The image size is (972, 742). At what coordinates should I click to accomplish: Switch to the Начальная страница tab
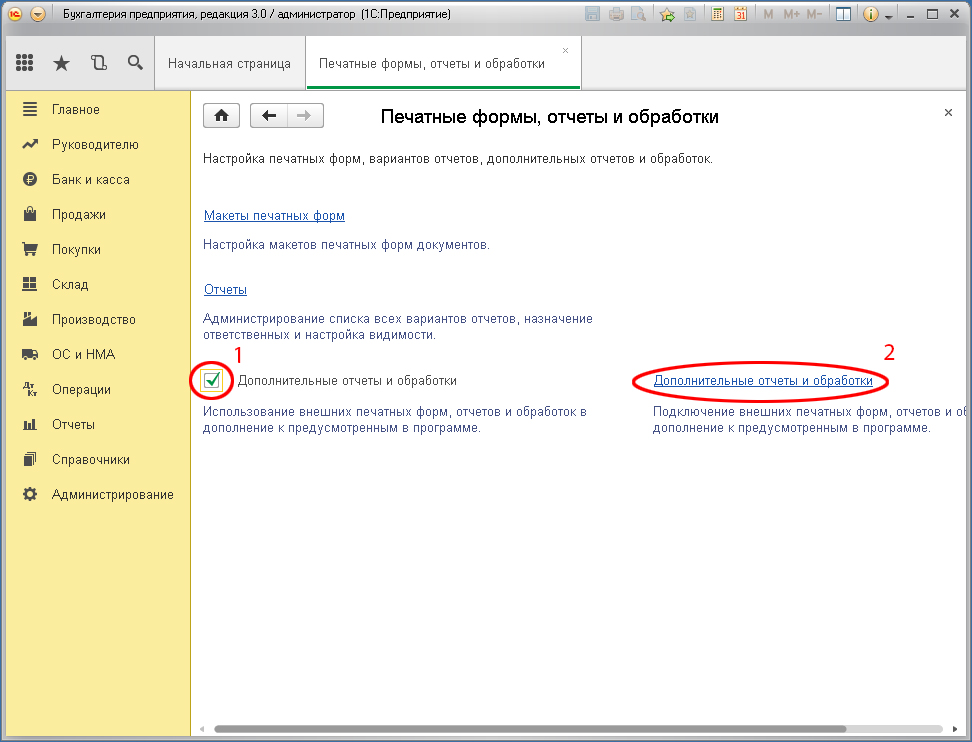pos(229,63)
